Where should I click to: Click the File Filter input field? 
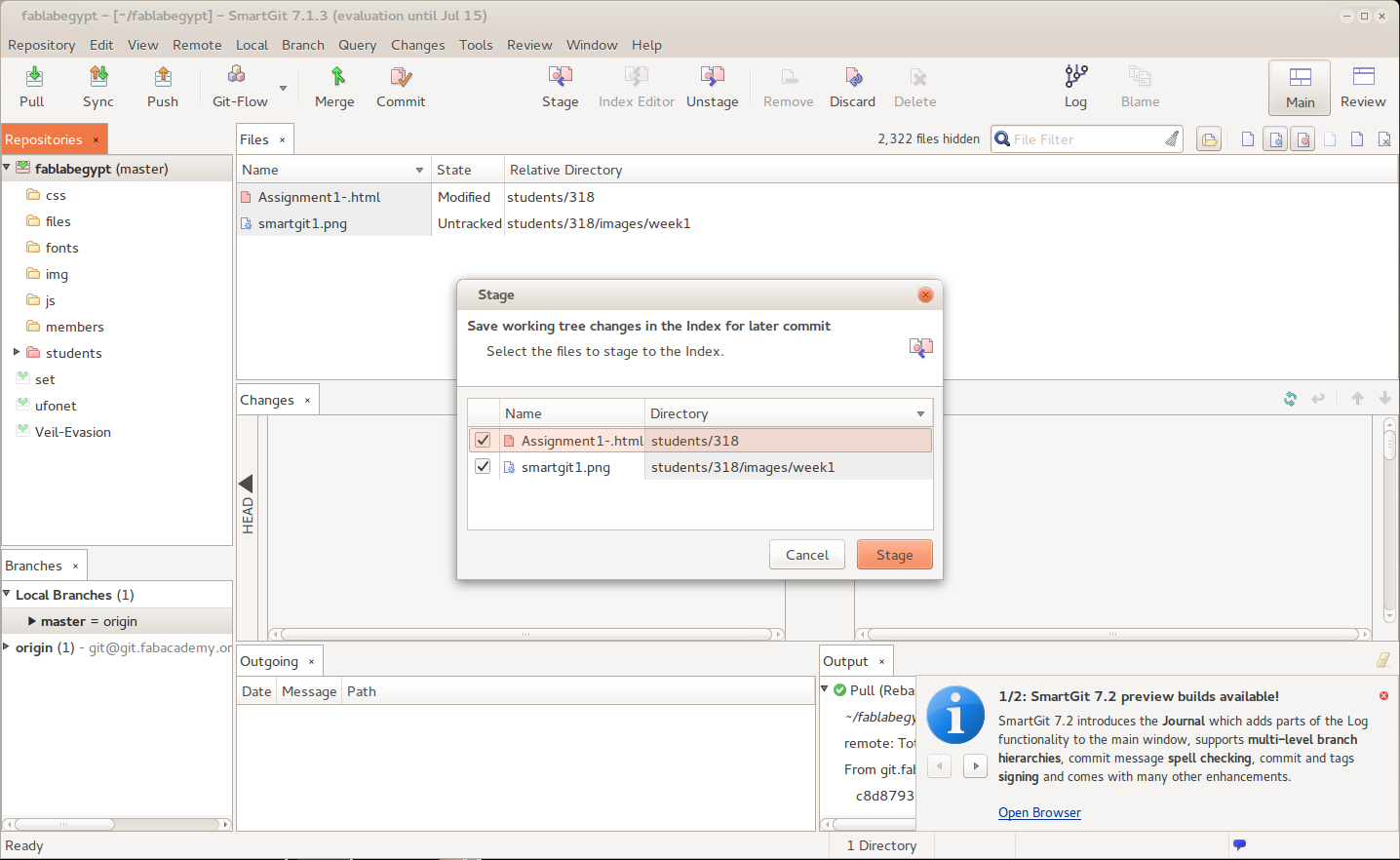click(x=1086, y=139)
